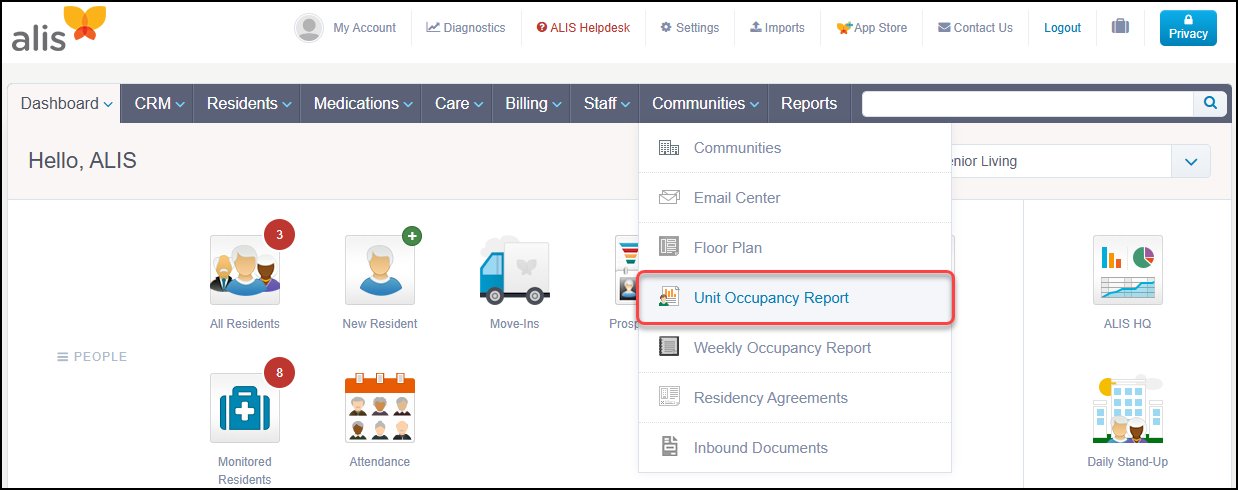Open the ALIS Helpdesk link
This screenshot has width=1238, height=490.
[x=583, y=28]
